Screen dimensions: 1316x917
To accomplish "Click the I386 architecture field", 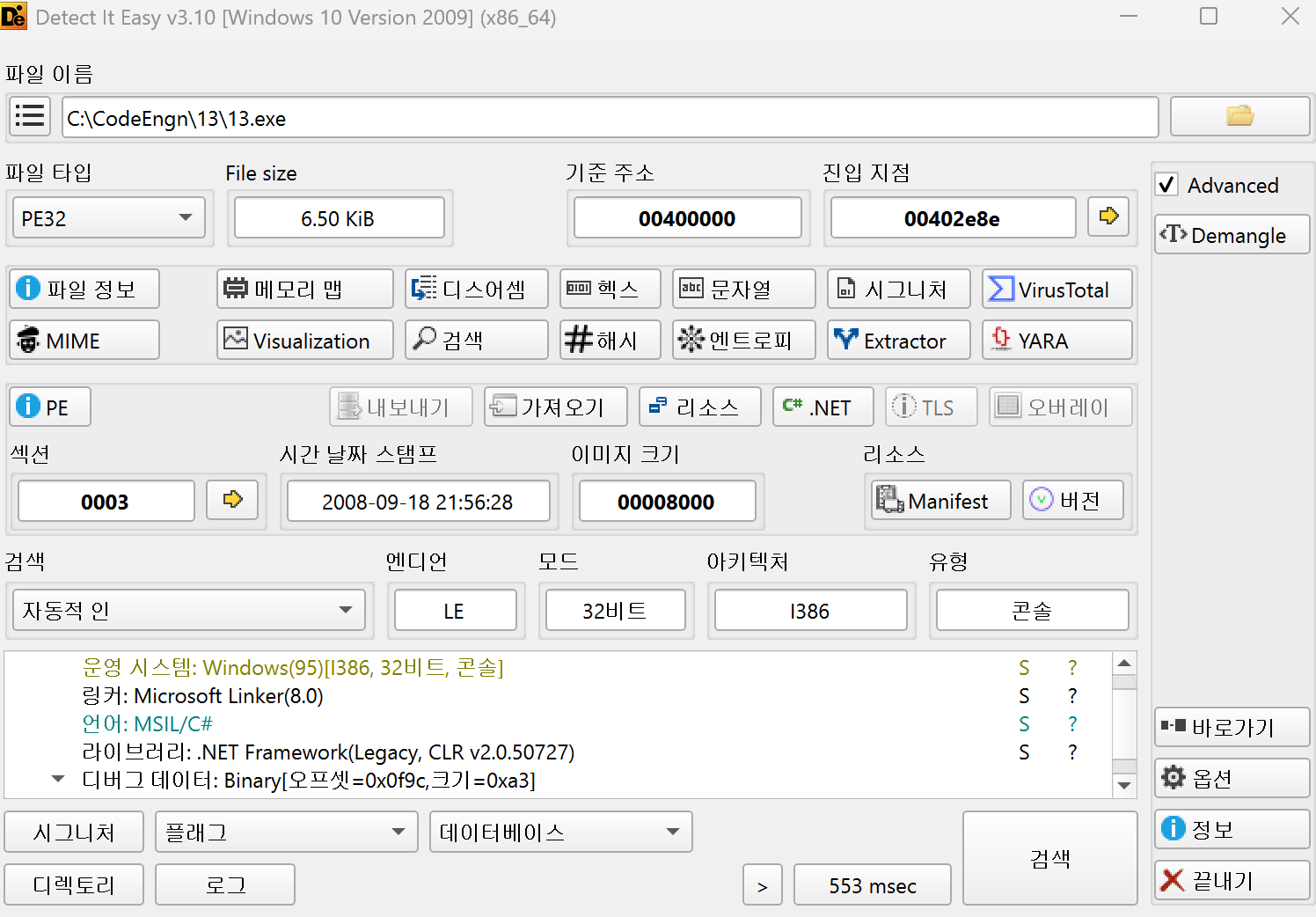I will (x=810, y=611).
